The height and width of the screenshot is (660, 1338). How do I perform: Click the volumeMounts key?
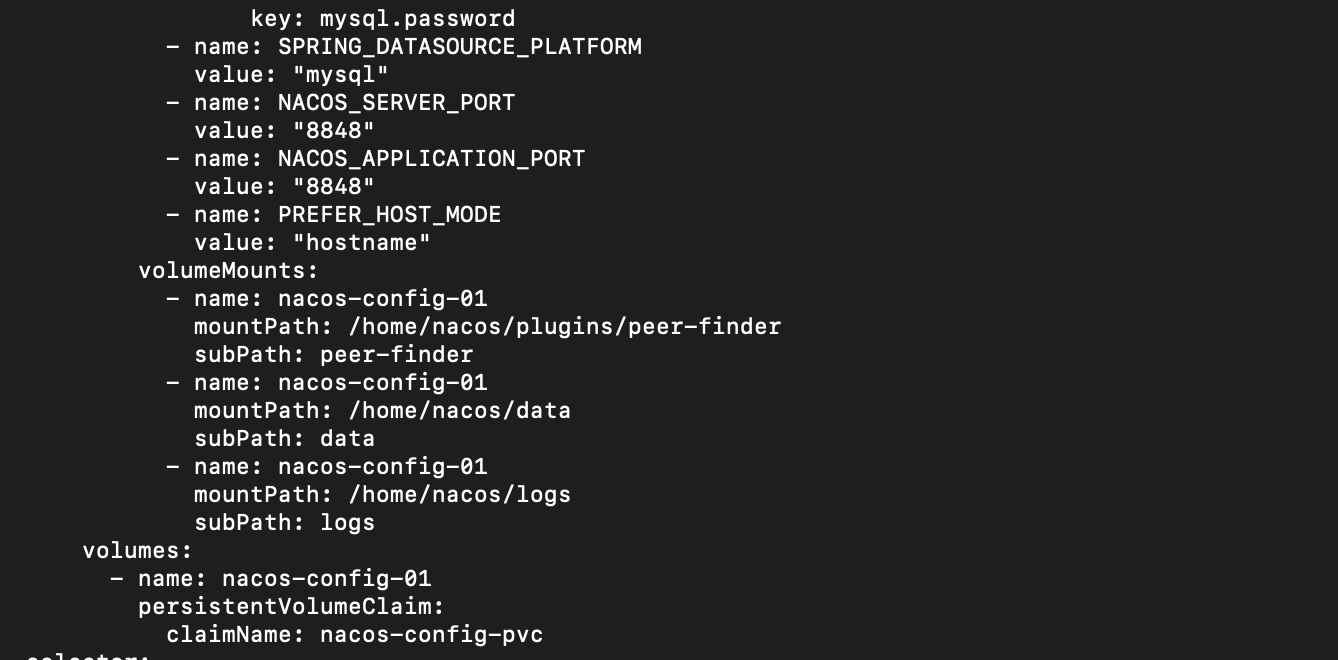[228, 271]
